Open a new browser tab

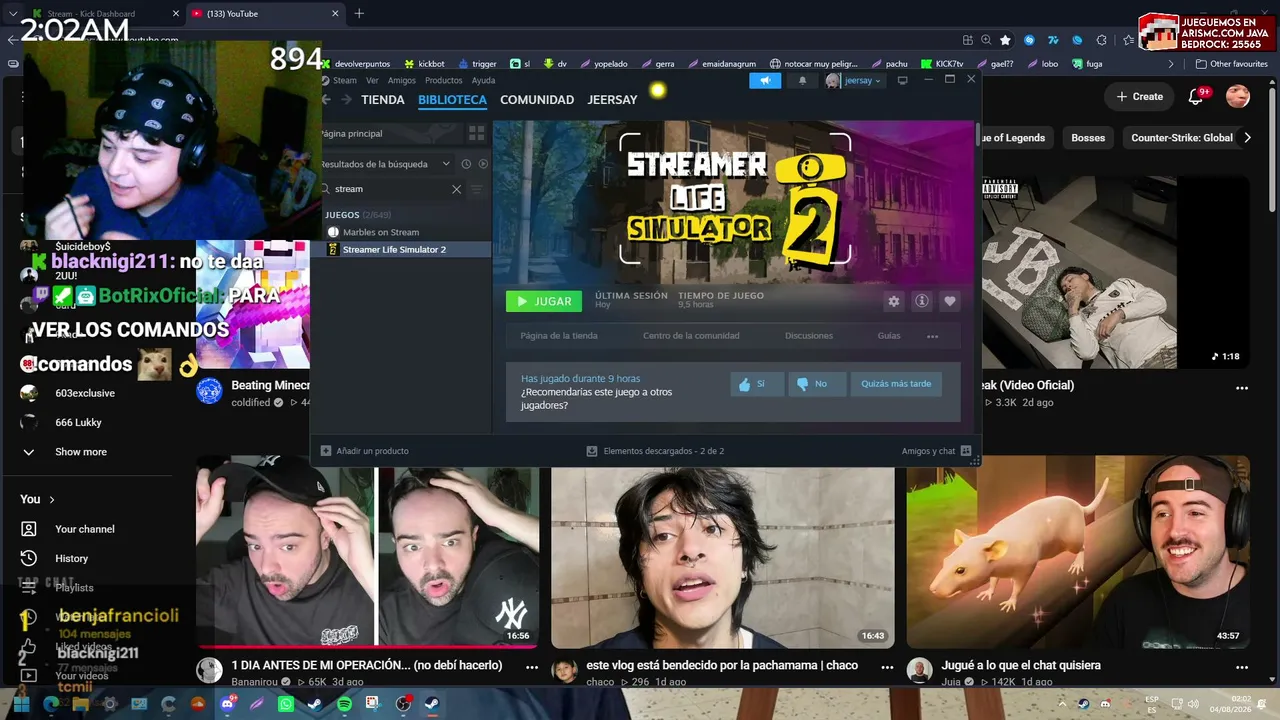[x=359, y=14]
